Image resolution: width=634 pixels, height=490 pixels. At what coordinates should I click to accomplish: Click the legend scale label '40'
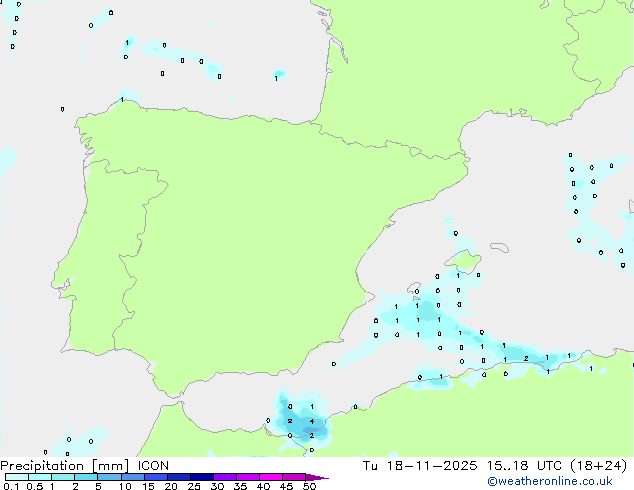[263, 486]
